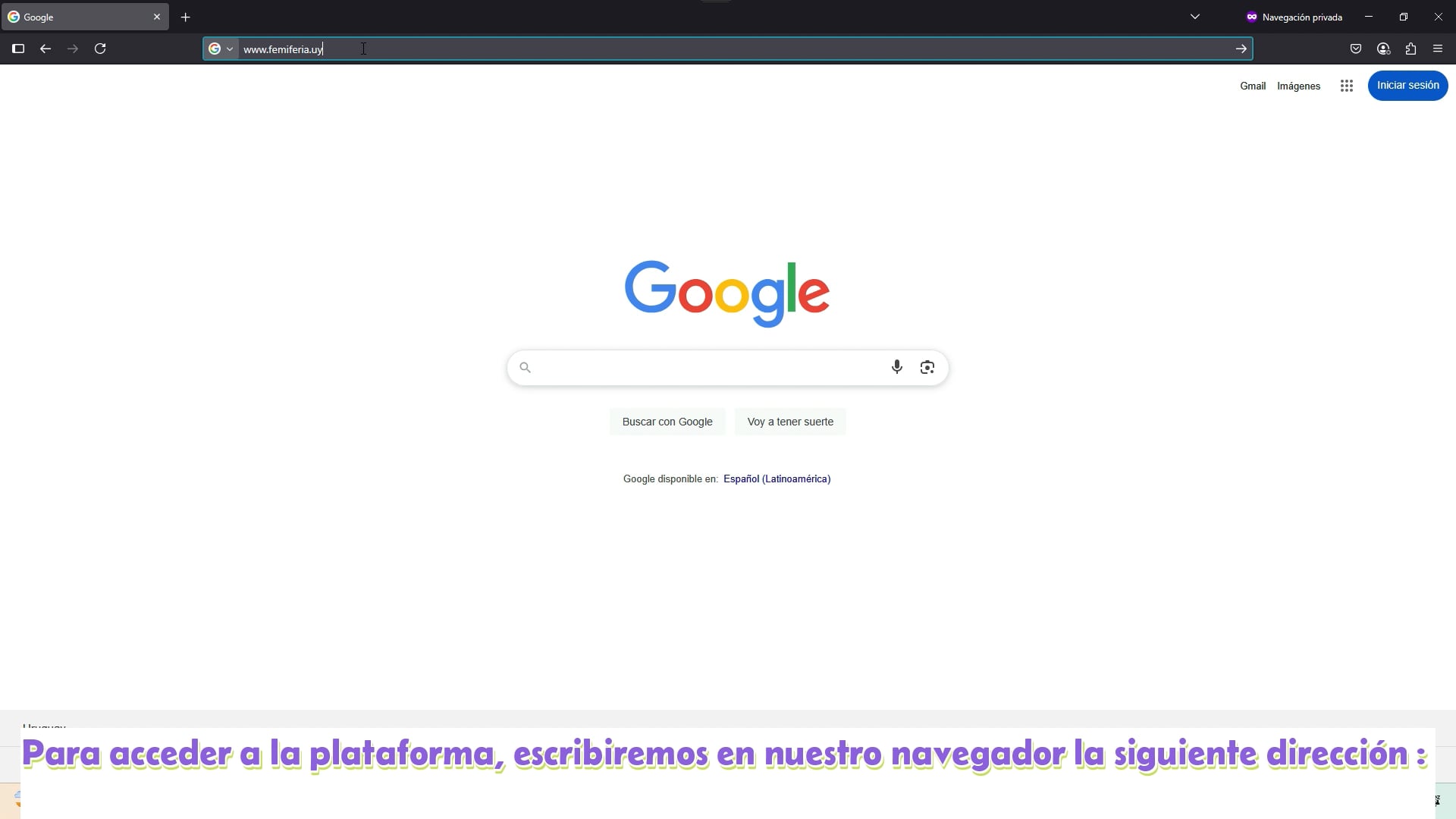Open the extensions puzzle icon
Image resolution: width=1456 pixels, height=819 pixels.
pos(1410,49)
